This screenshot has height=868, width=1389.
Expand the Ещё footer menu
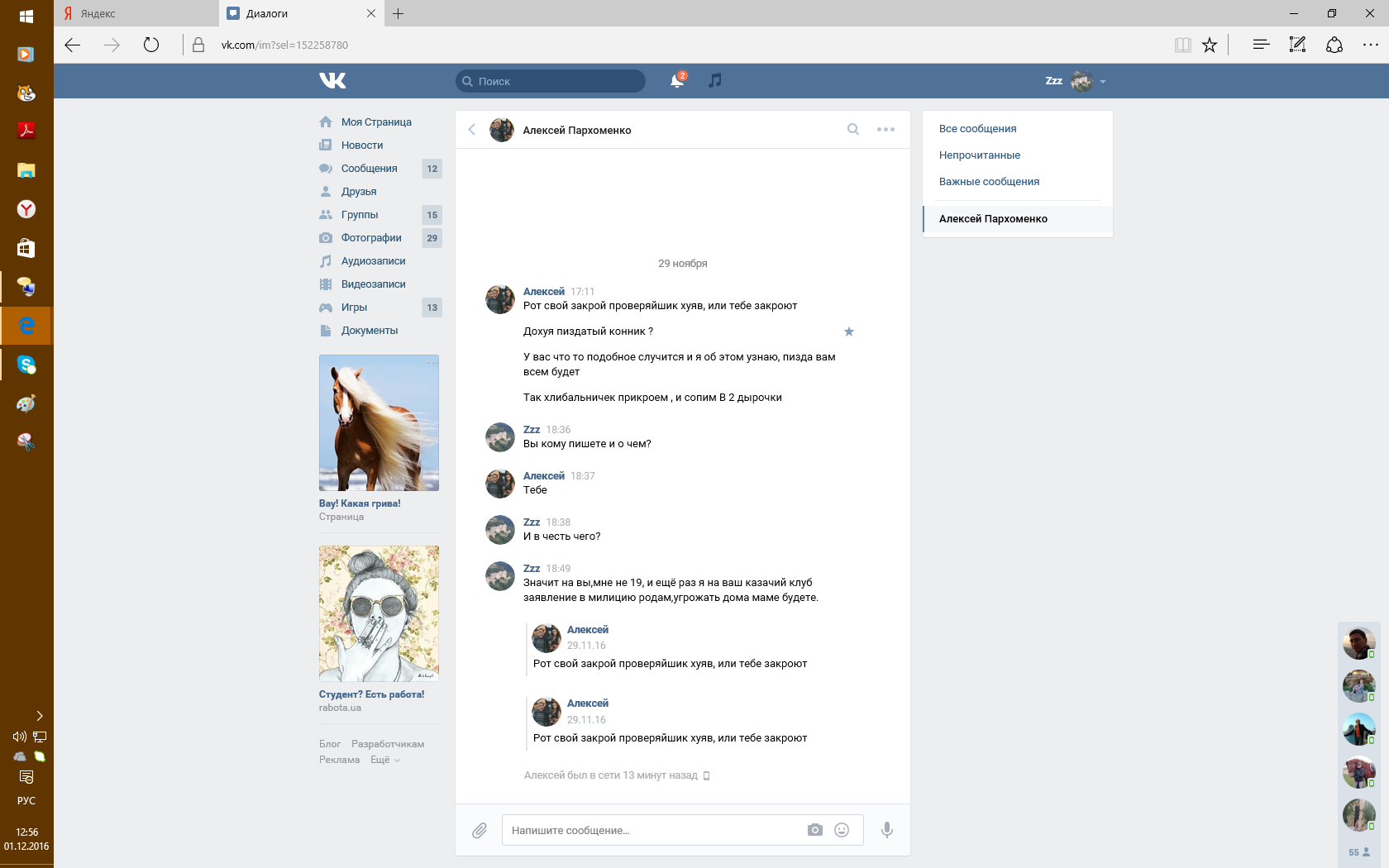coord(384,760)
